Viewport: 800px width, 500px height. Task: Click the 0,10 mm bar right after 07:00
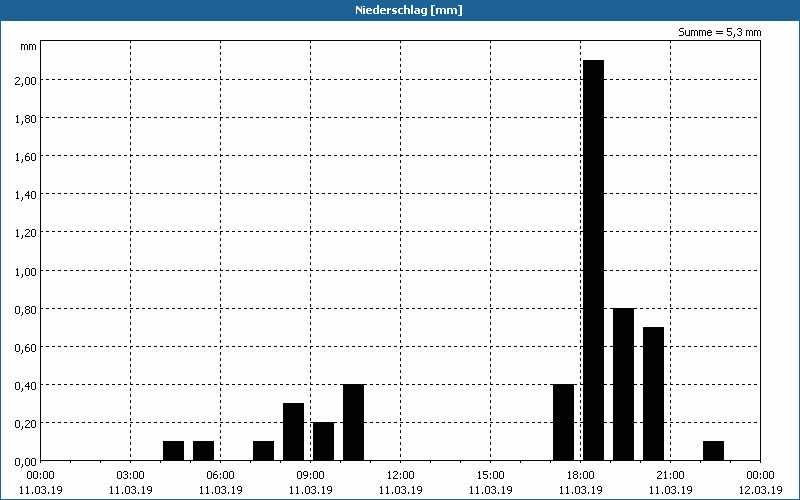click(263, 451)
